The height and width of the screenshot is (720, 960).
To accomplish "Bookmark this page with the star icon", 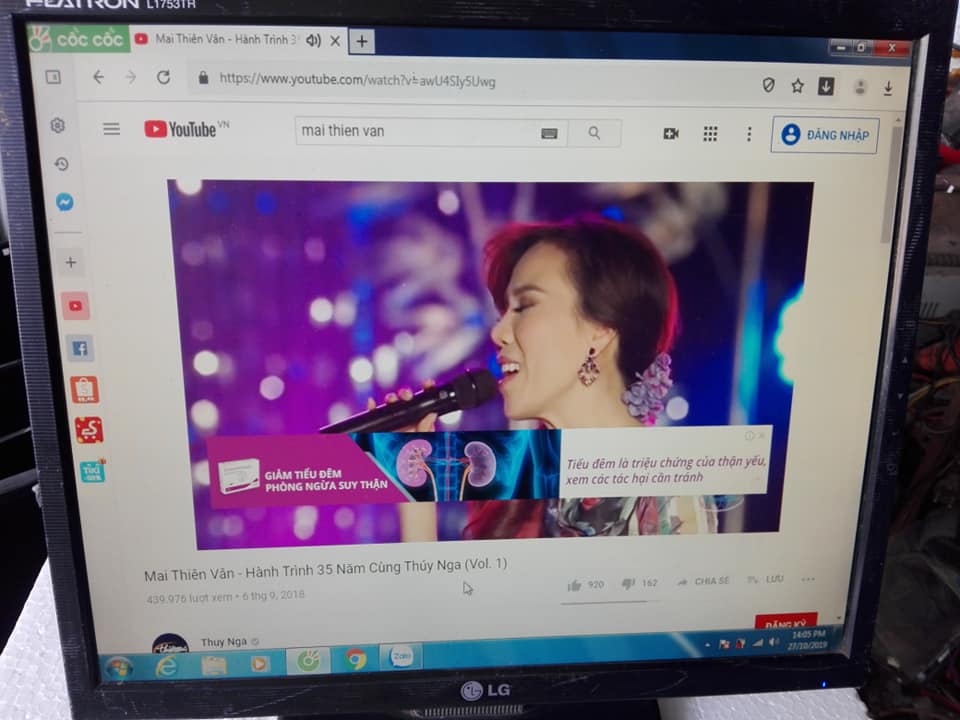I will 797,86.
